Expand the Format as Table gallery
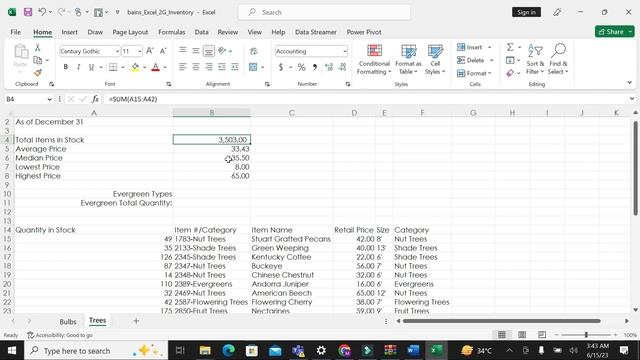The image size is (640, 360). 408,60
